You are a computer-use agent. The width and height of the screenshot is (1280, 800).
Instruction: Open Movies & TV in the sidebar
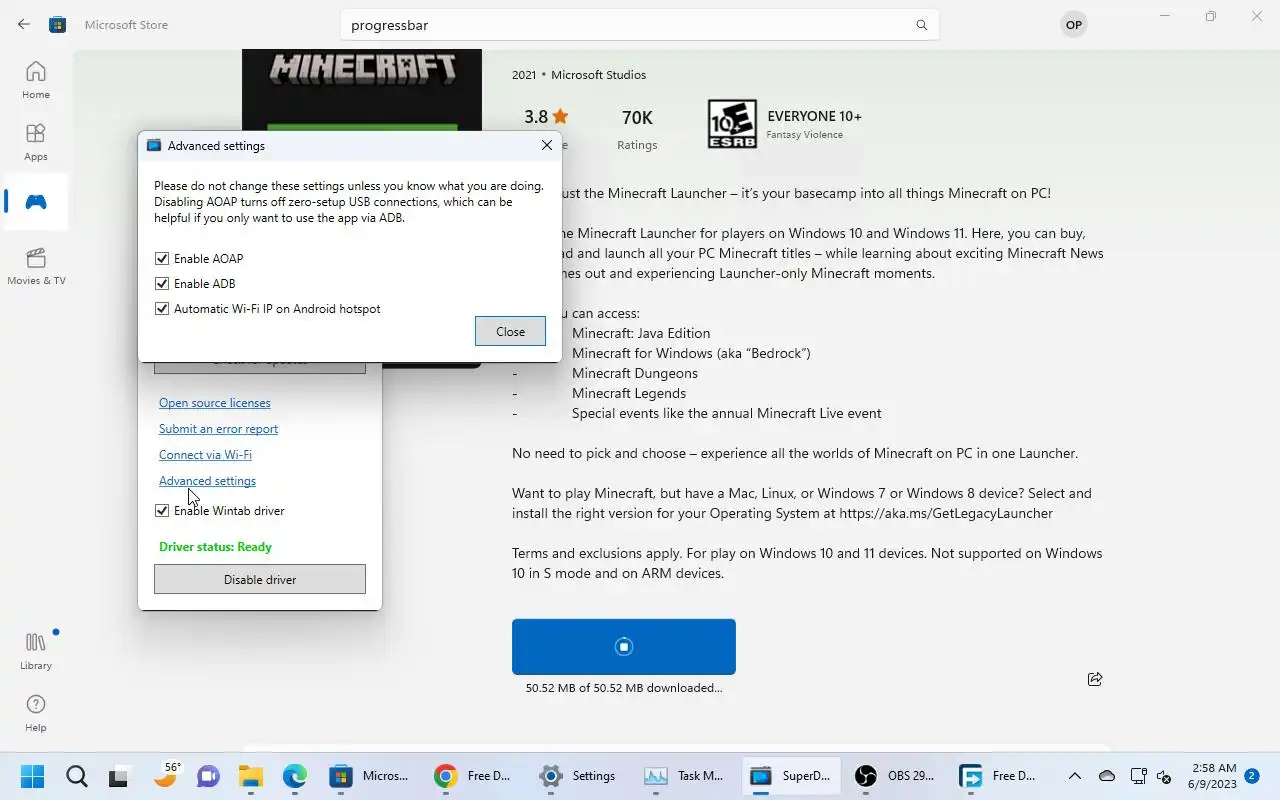(36, 266)
